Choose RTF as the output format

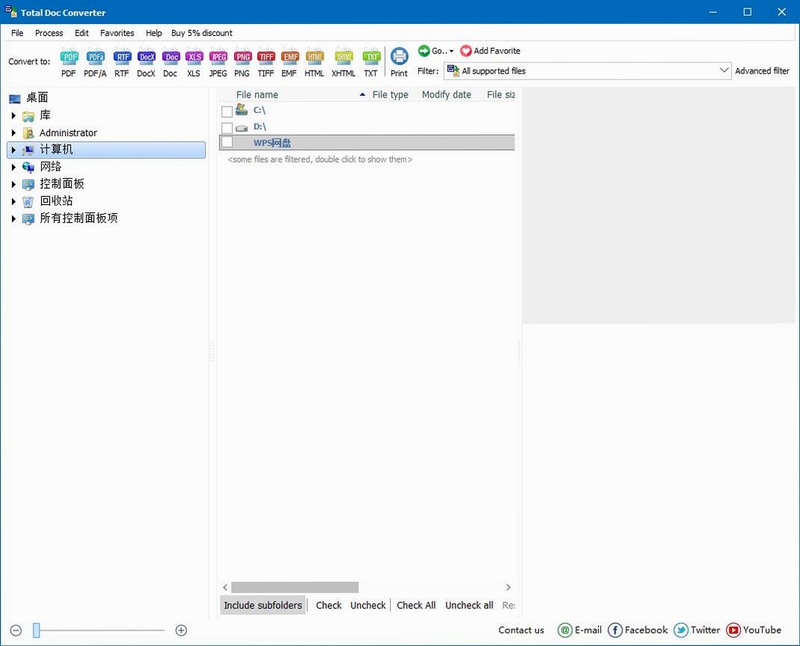coord(122,62)
